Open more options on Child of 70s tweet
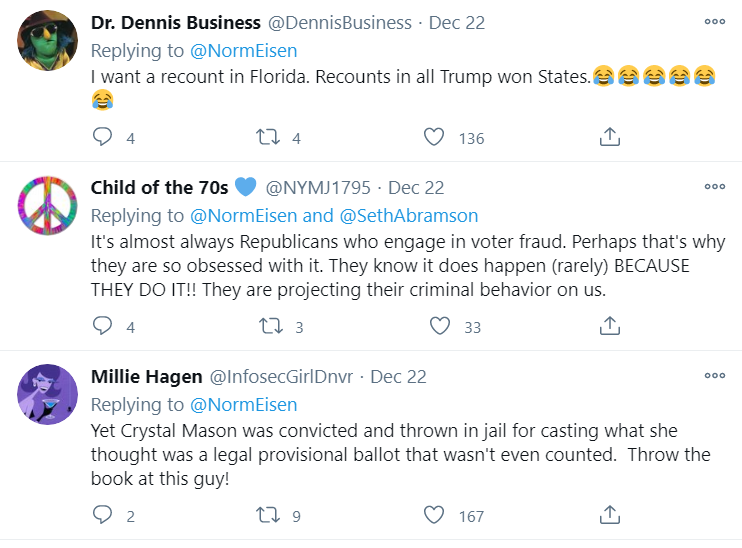Image resolution: width=742 pixels, height=548 pixels. point(714,186)
